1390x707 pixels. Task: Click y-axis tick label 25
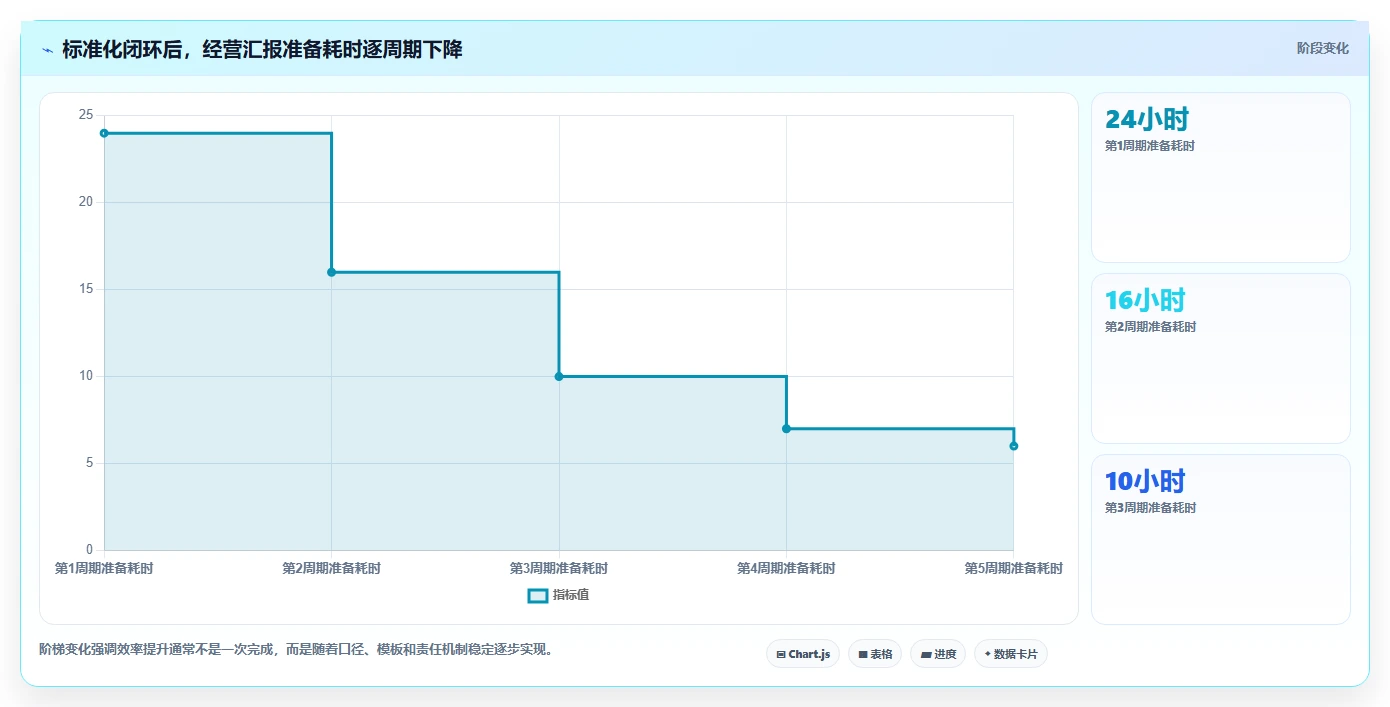click(86, 115)
